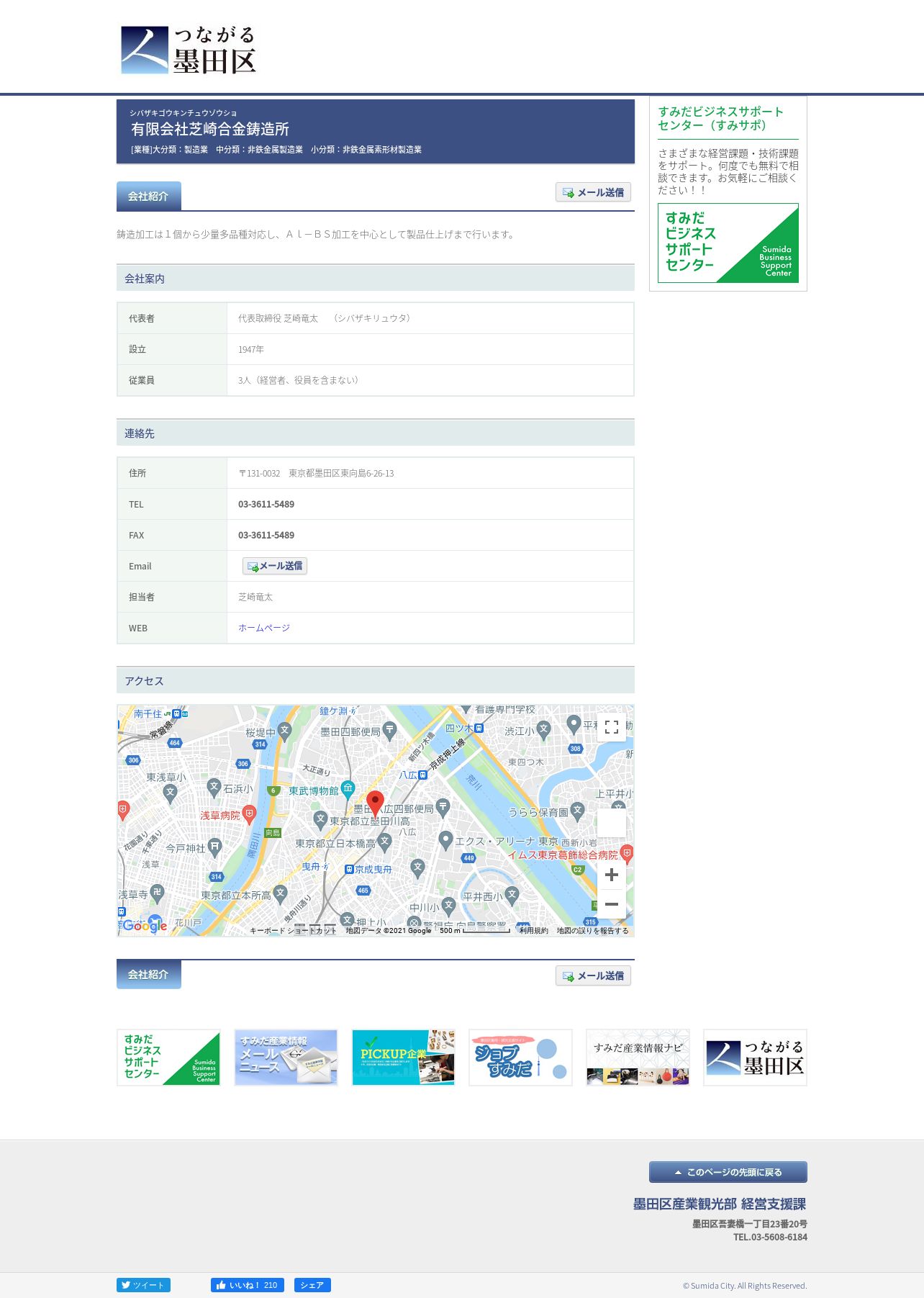Screen dimensions: 924x1298
Task: Open すみだビジネスサポートセンター sidebar banner
Action: point(728,243)
